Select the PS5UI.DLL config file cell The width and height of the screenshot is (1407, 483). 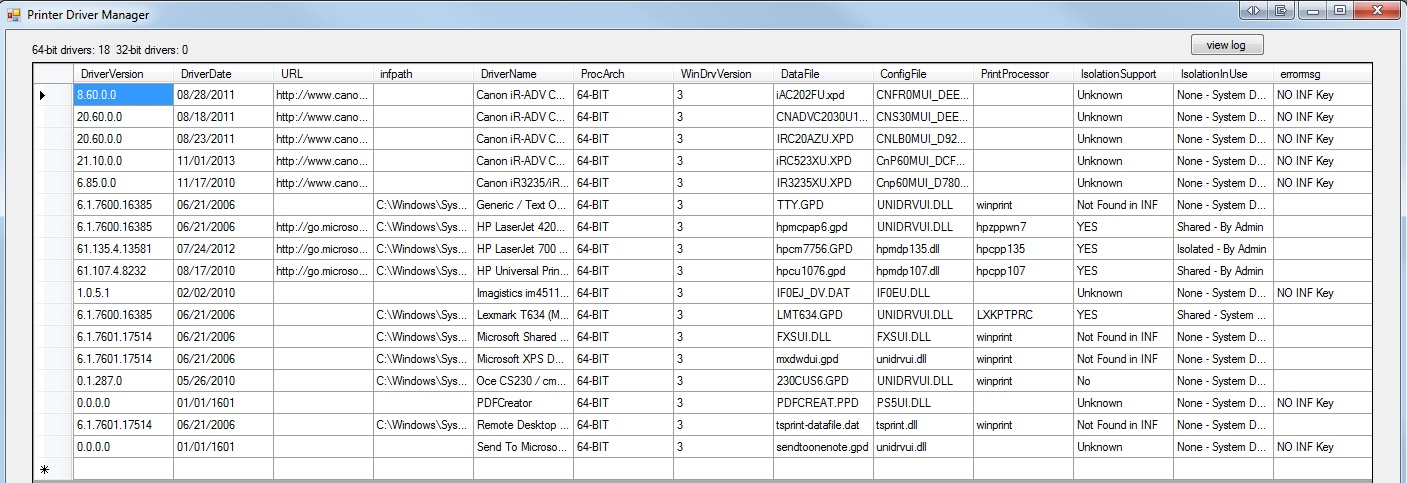(923, 403)
